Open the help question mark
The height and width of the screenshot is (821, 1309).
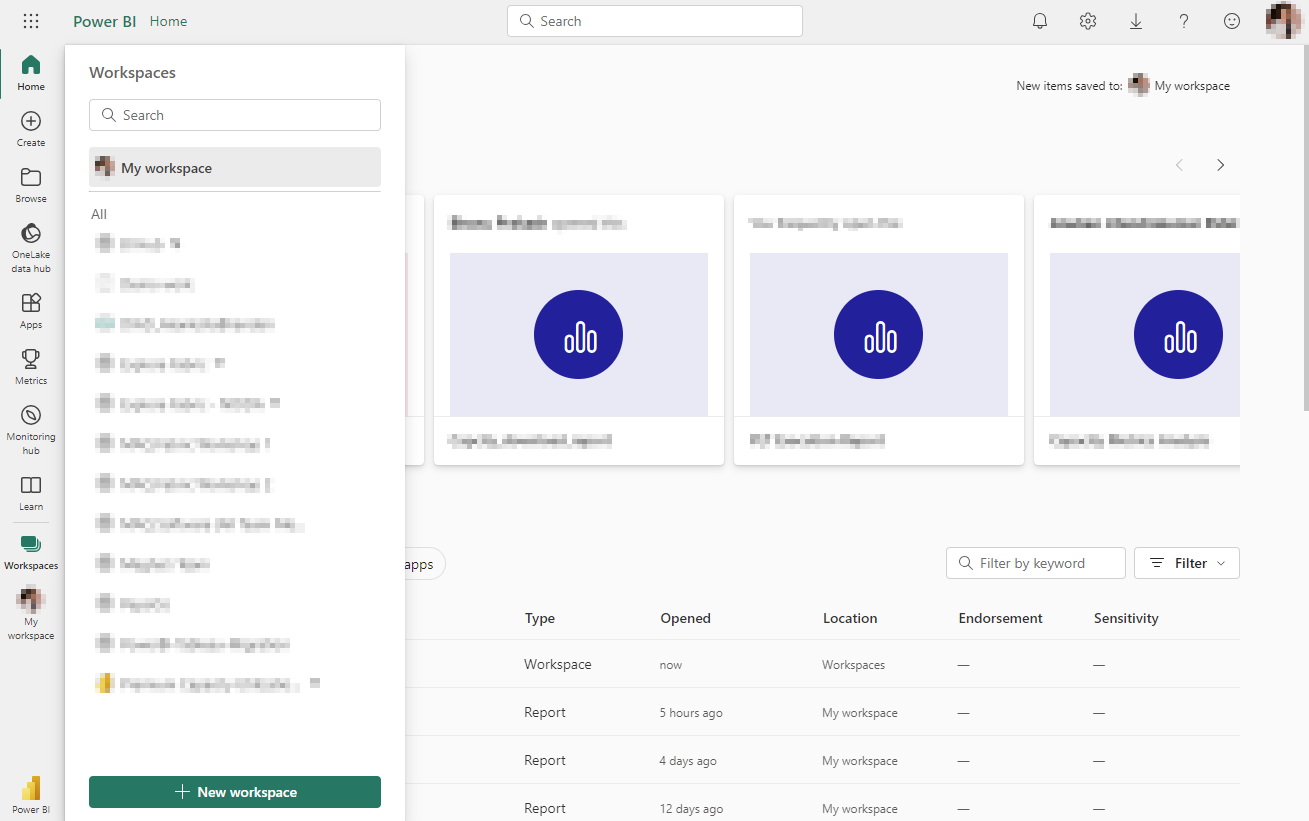(1184, 21)
